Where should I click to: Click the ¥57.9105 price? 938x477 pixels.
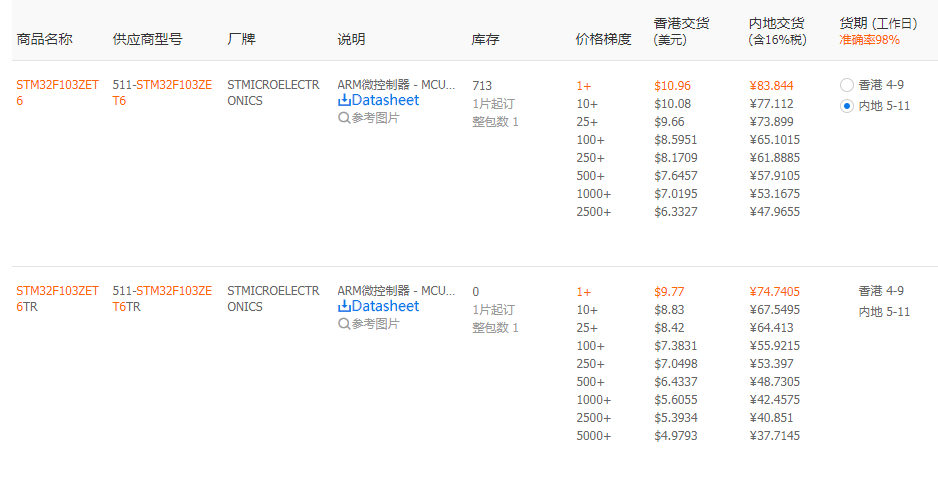[775, 175]
